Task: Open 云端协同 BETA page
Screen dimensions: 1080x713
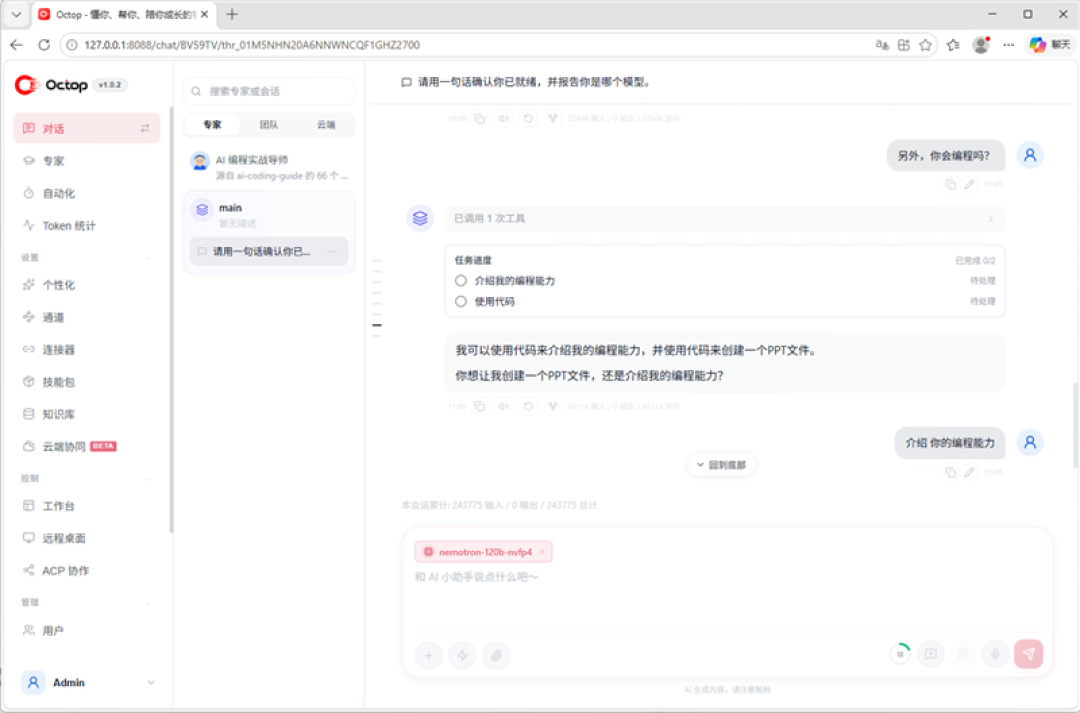Action: [x=87, y=446]
